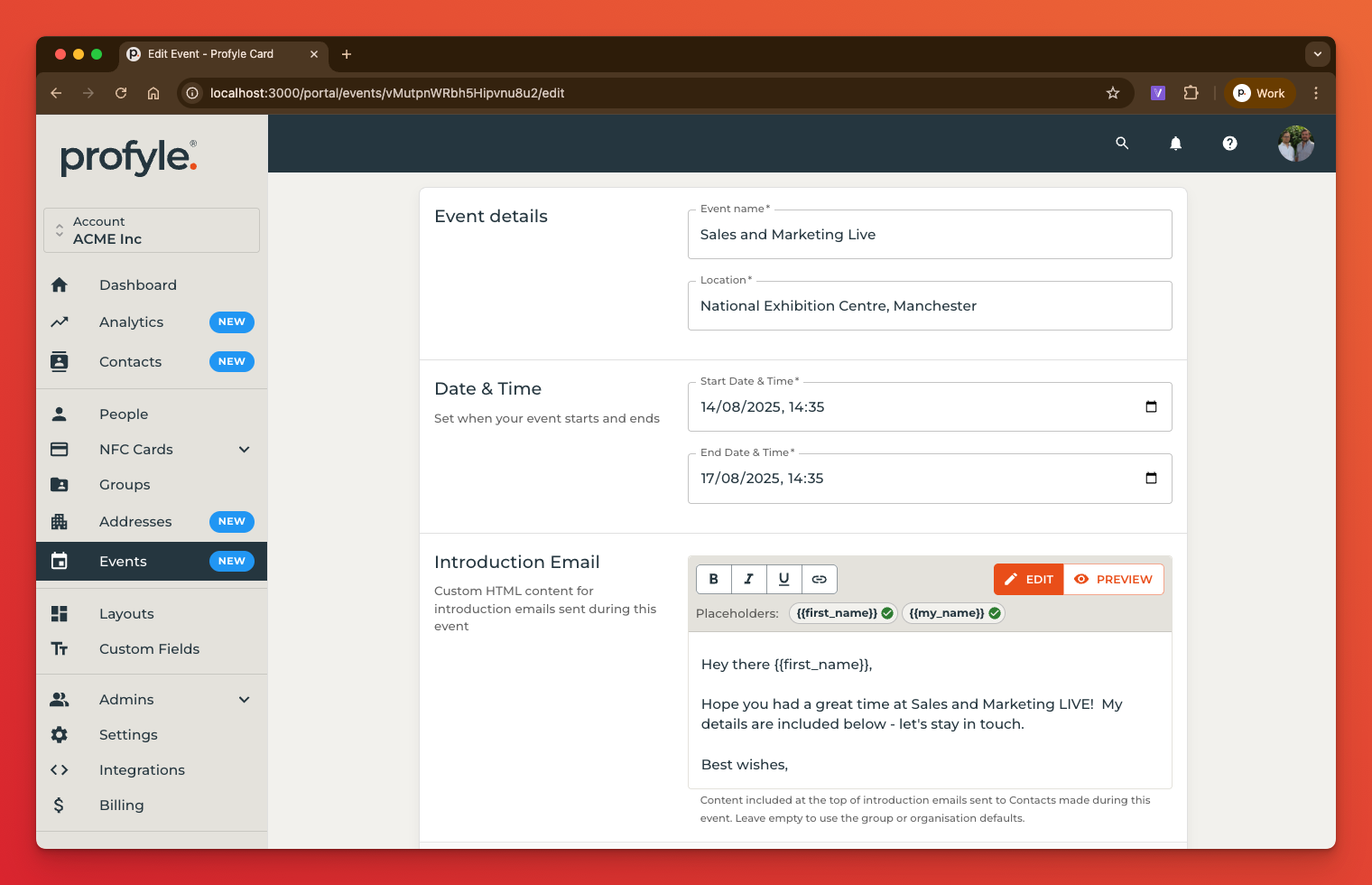1372x885 pixels.
Task: Open the ACME Inc account switcher
Action: pos(152,230)
